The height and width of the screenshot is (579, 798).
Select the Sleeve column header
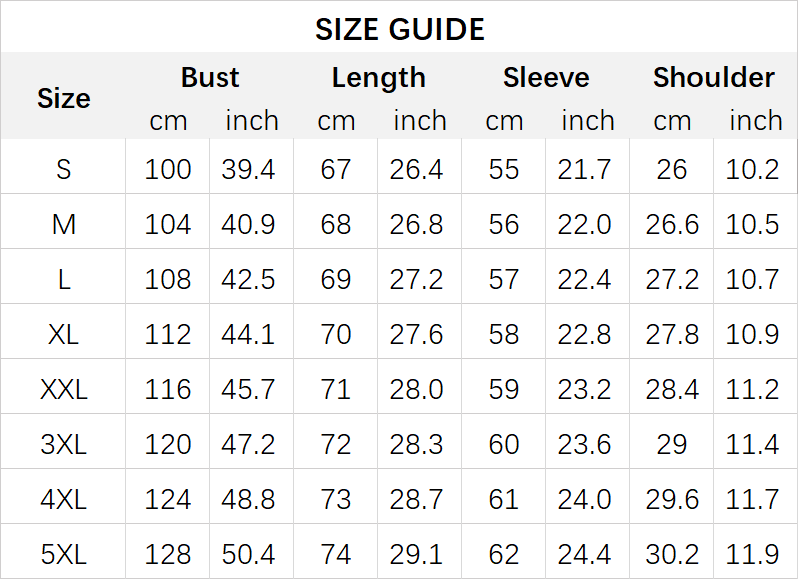pyautogui.click(x=546, y=78)
